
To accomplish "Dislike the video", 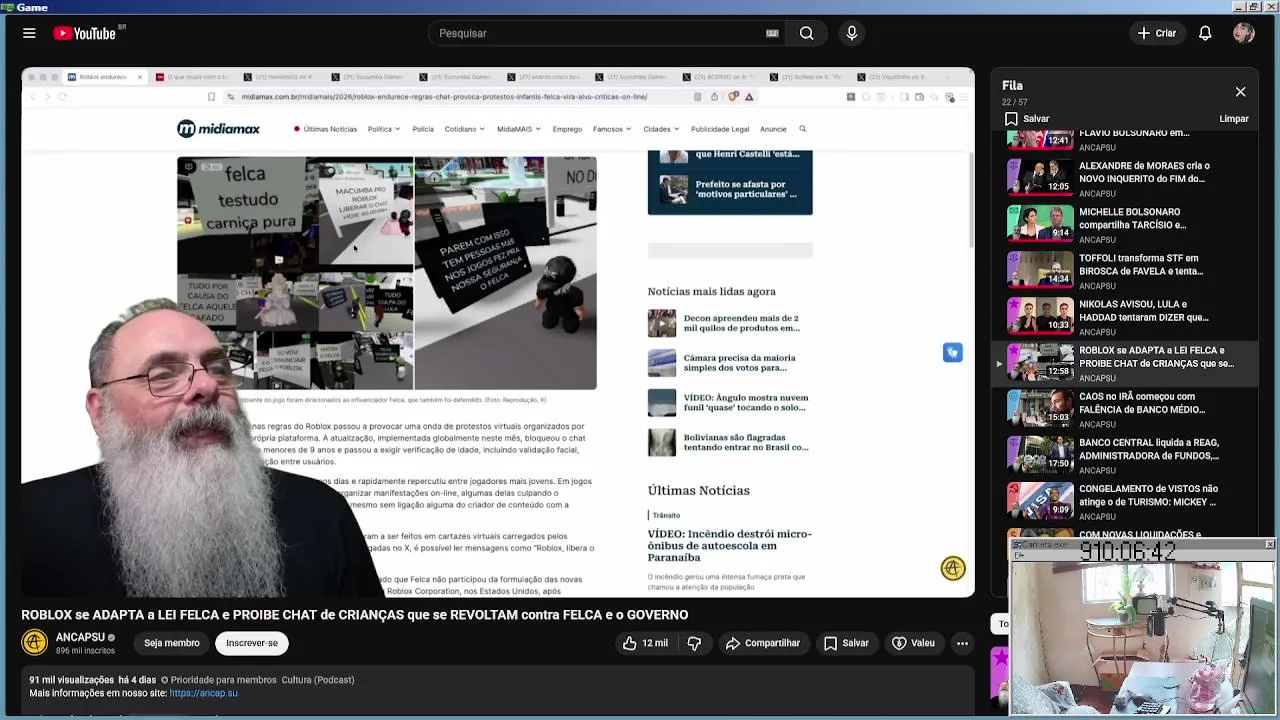I will coord(694,643).
